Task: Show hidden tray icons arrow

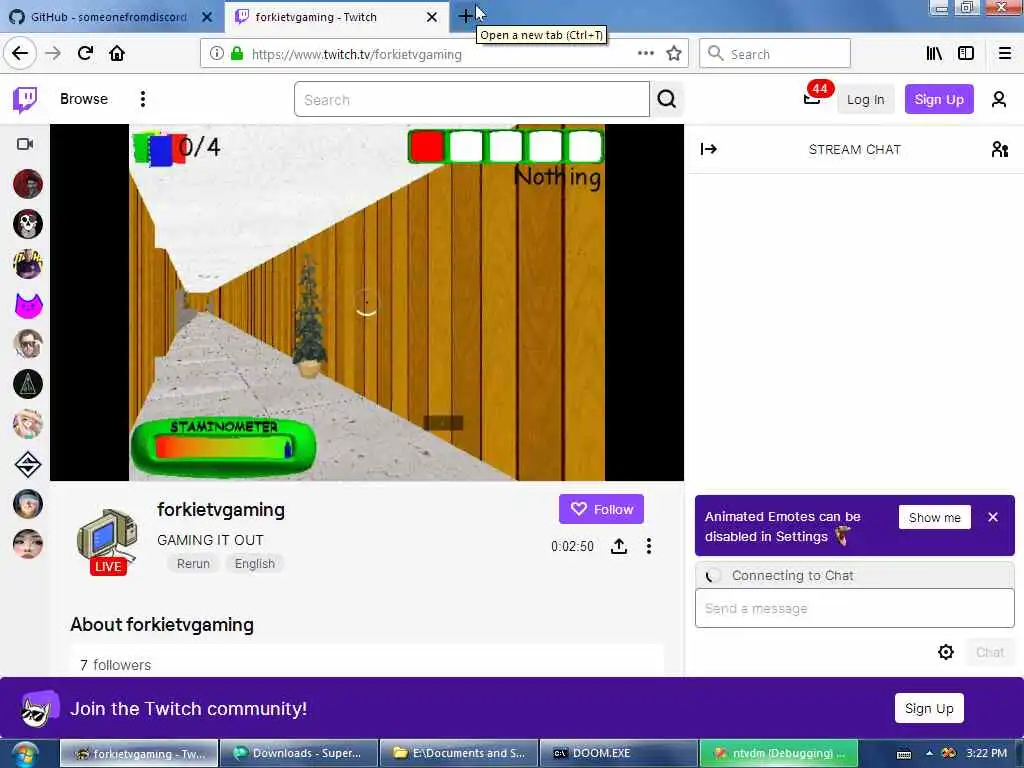Action: tap(929, 754)
